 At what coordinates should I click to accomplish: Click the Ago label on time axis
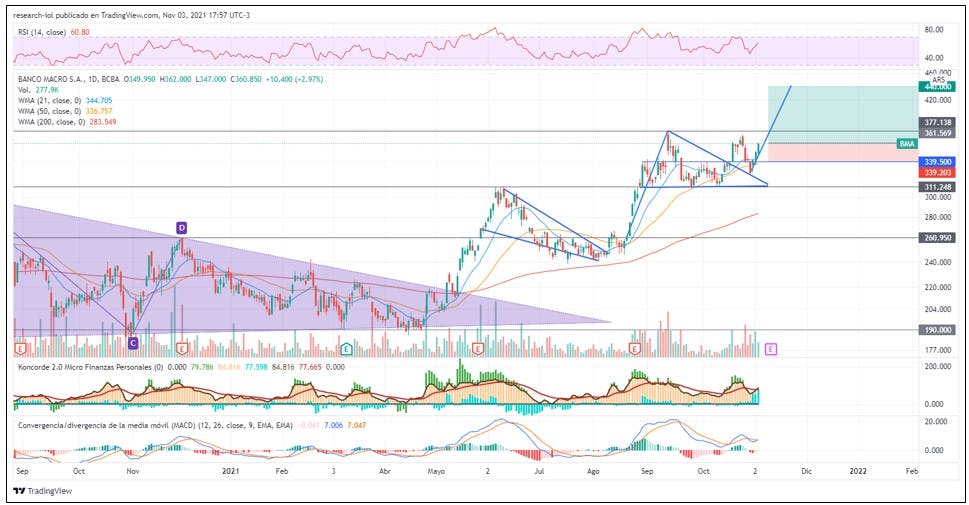point(593,471)
